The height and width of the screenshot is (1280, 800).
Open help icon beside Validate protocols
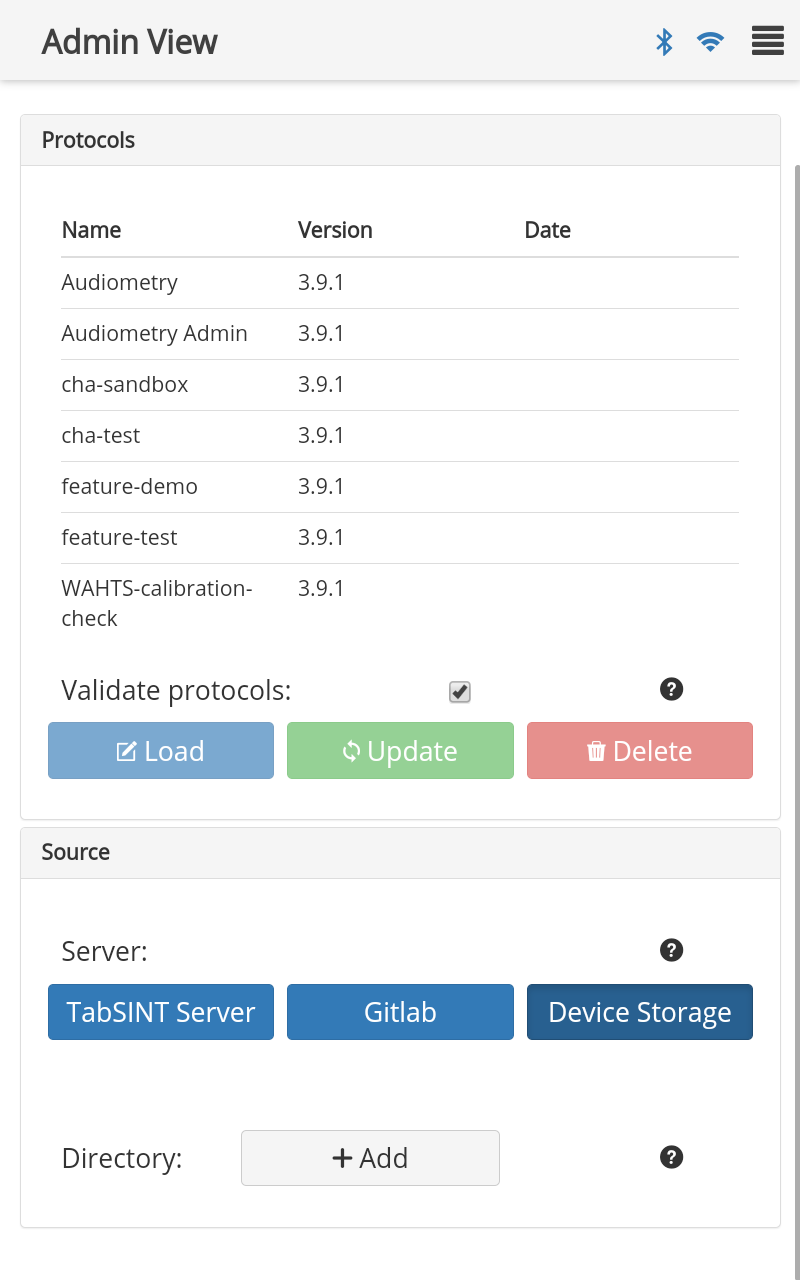click(672, 689)
